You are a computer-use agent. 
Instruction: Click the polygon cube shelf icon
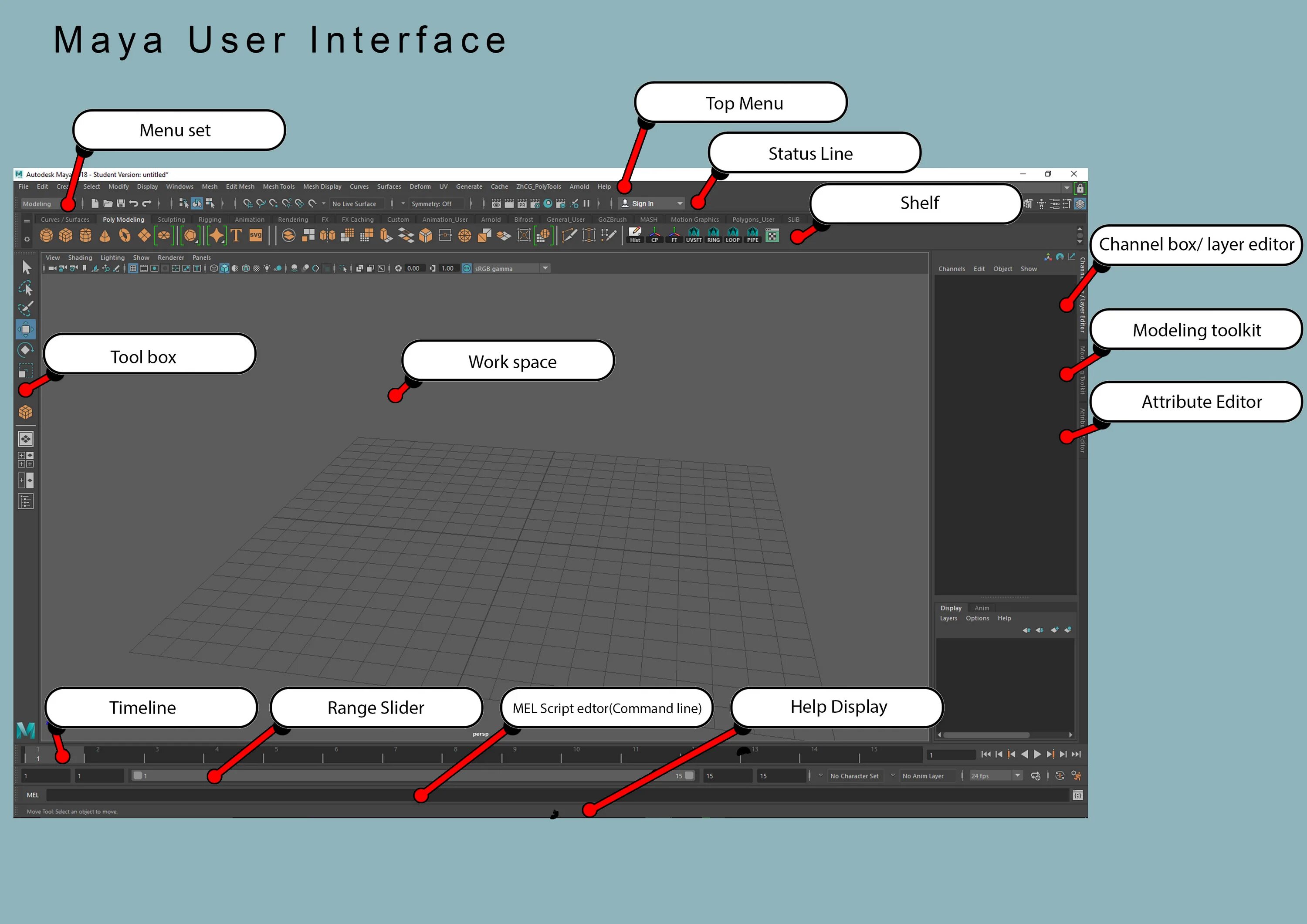pyautogui.click(x=66, y=235)
